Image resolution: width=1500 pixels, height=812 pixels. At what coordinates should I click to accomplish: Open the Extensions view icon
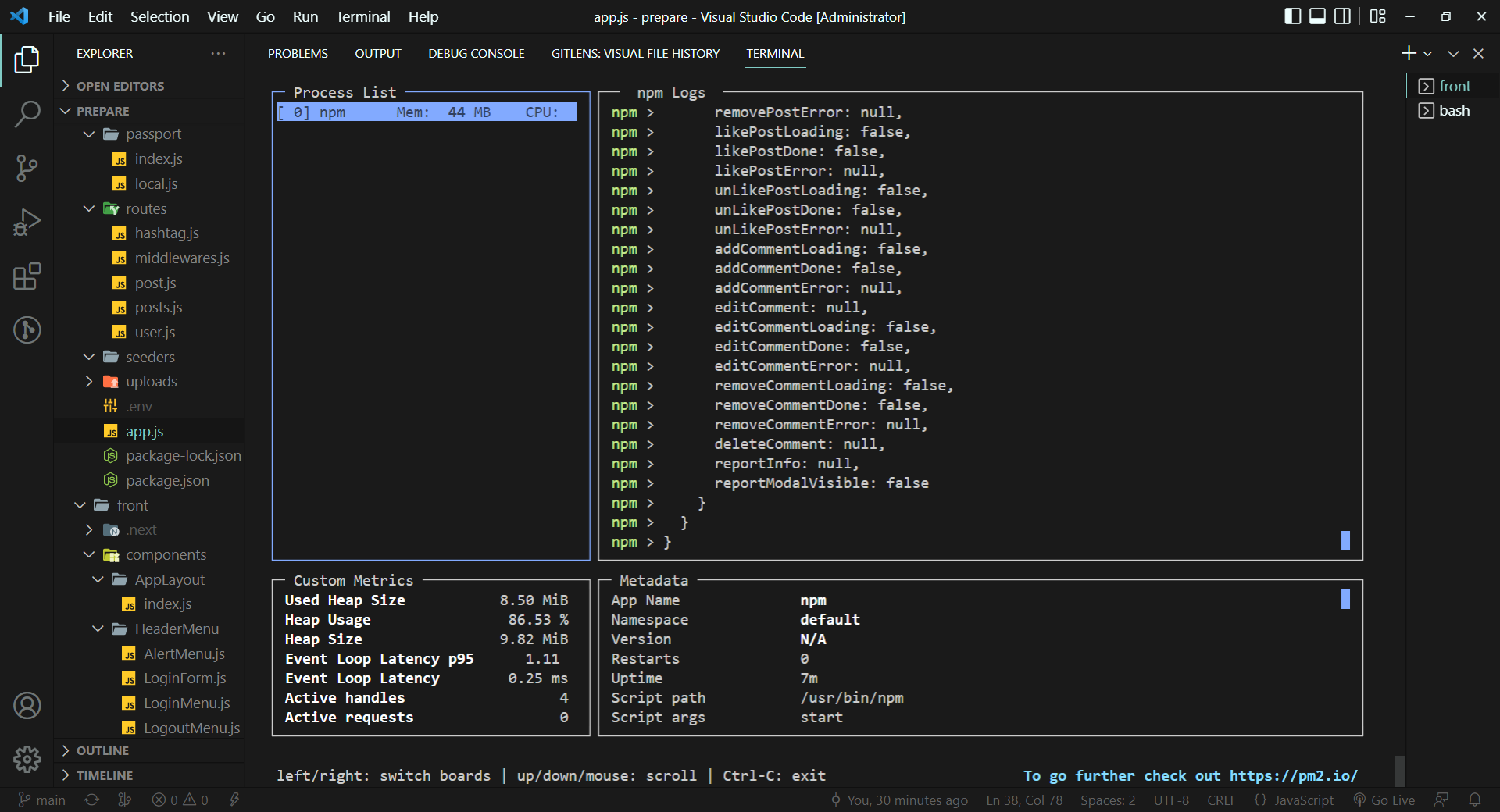pos(27,276)
